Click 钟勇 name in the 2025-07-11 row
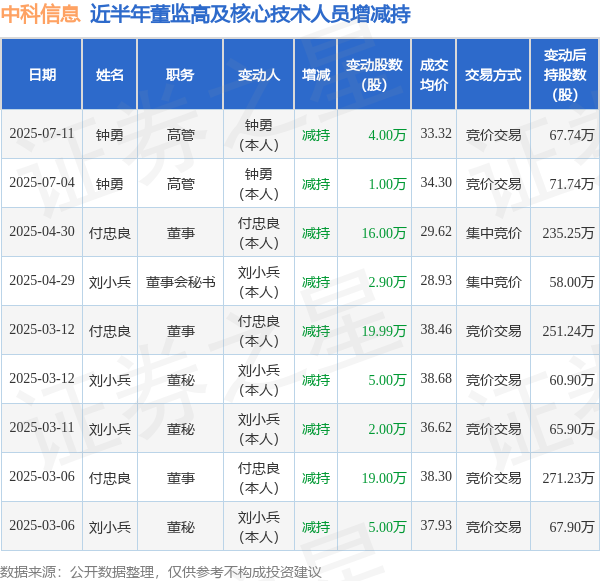600x581 pixels. pyautogui.click(x=110, y=135)
